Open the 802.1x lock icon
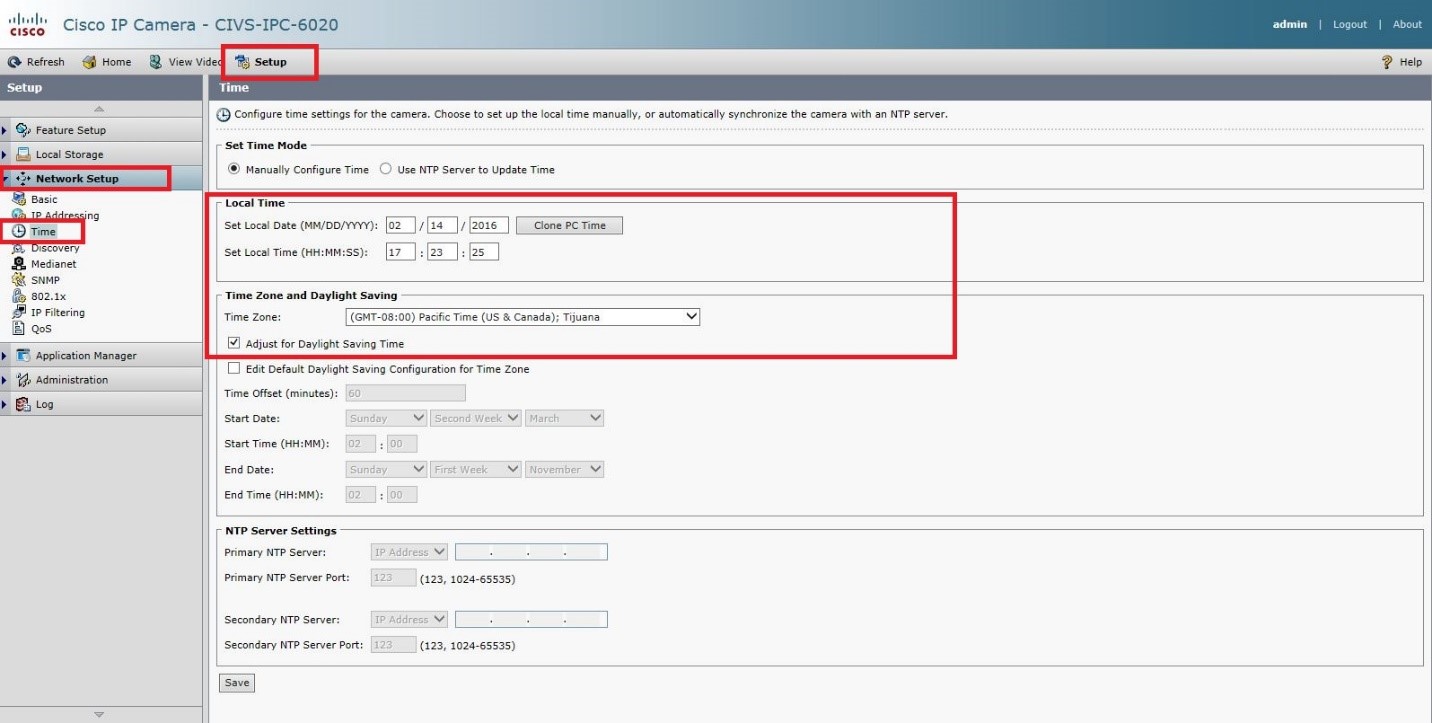Image resolution: width=1432 pixels, height=723 pixels. pos(19,296)
